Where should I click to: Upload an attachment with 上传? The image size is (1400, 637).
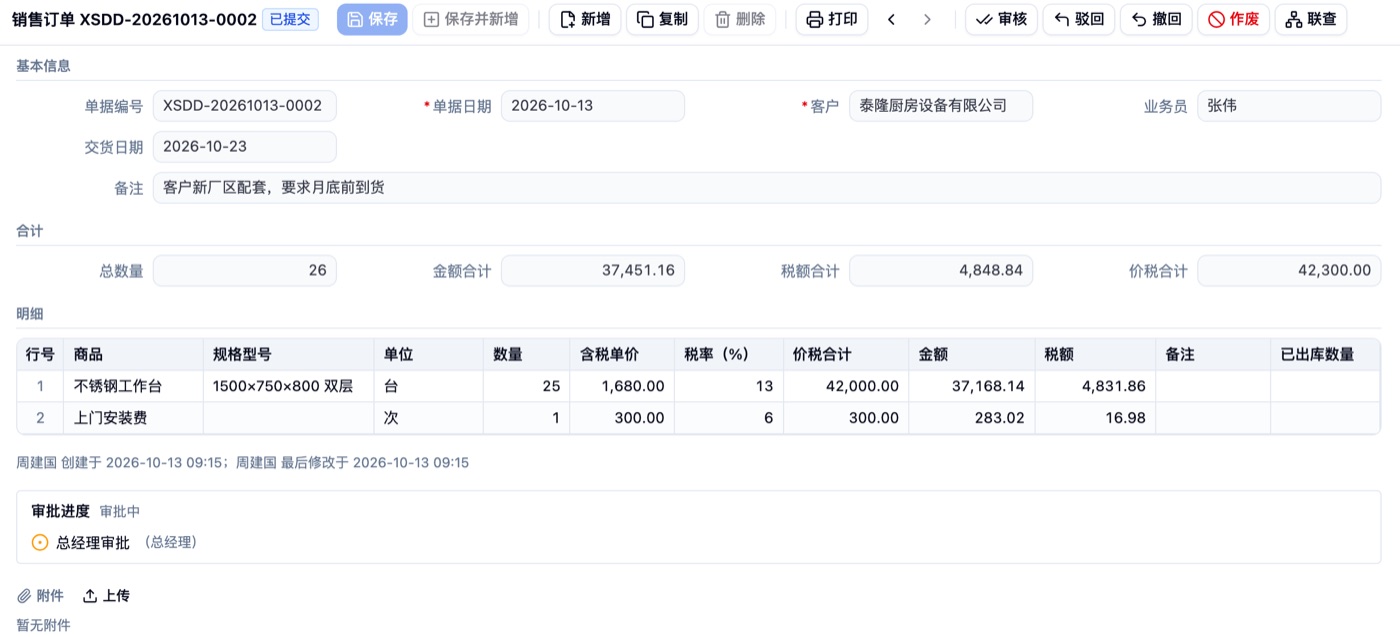click(106, 596)
